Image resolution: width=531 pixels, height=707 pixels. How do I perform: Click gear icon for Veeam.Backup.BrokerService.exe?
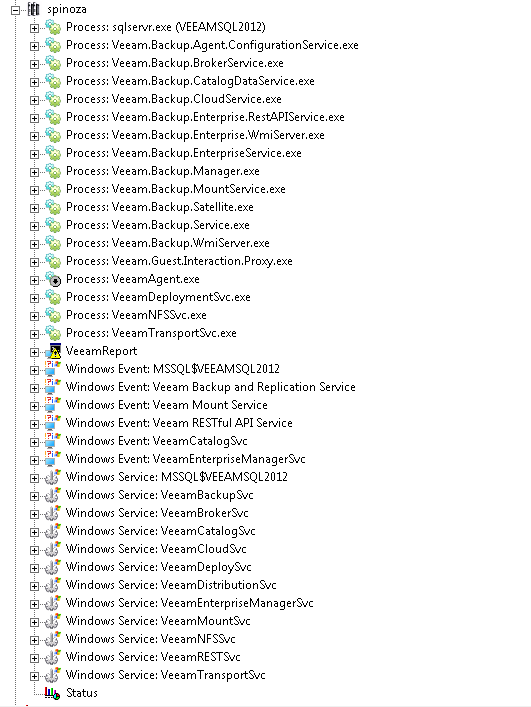pyautogui.click(x=53, y=63)
